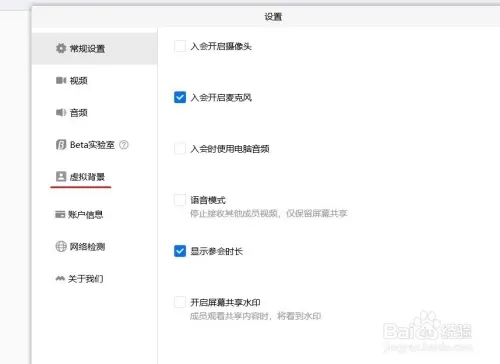Click the 入会开启摄像头 label text
This screenshot has width=500, height=364.
point(221,46)
